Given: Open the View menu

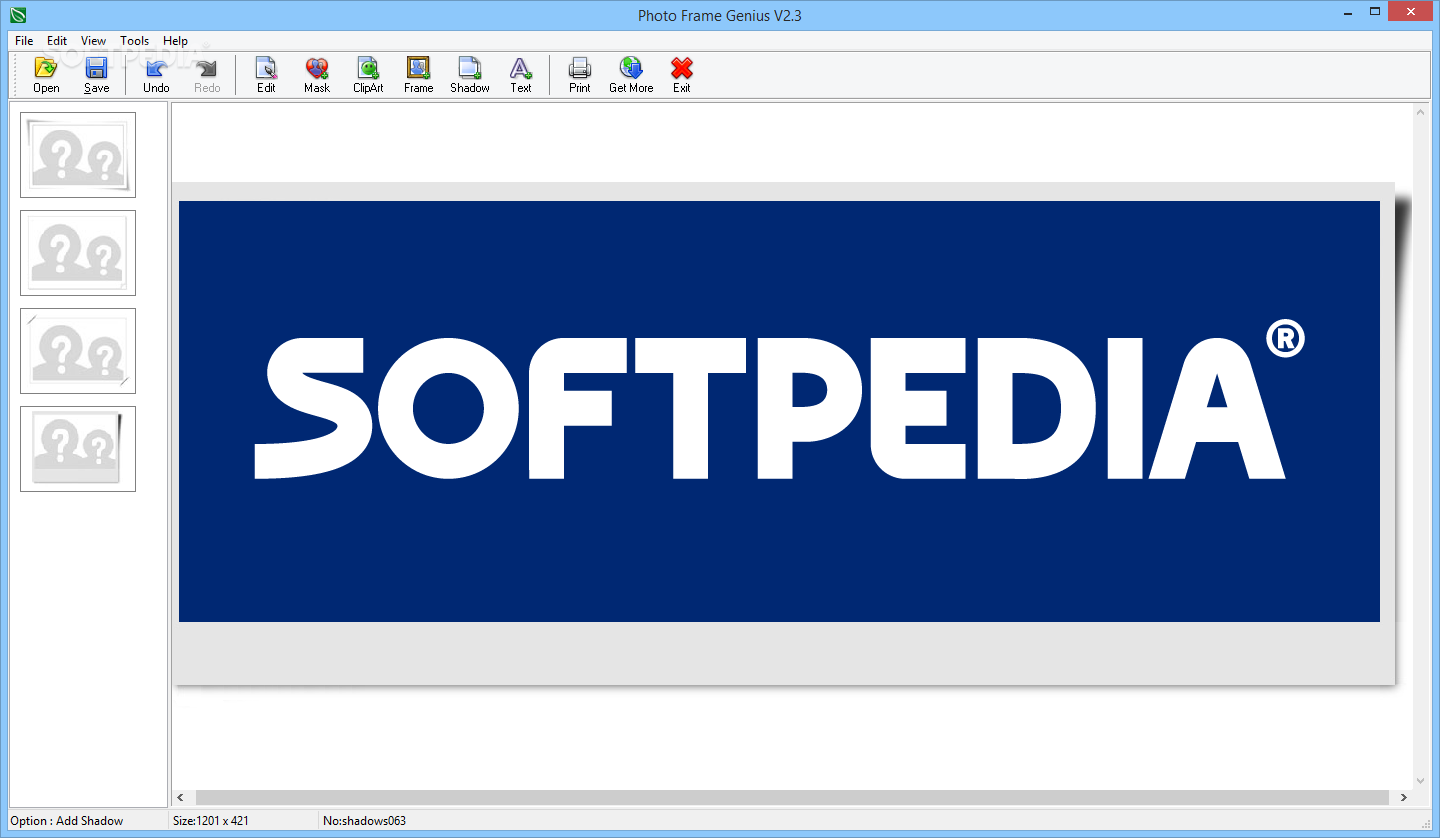Looking at the screenshot, I should (x=94, y=41).
